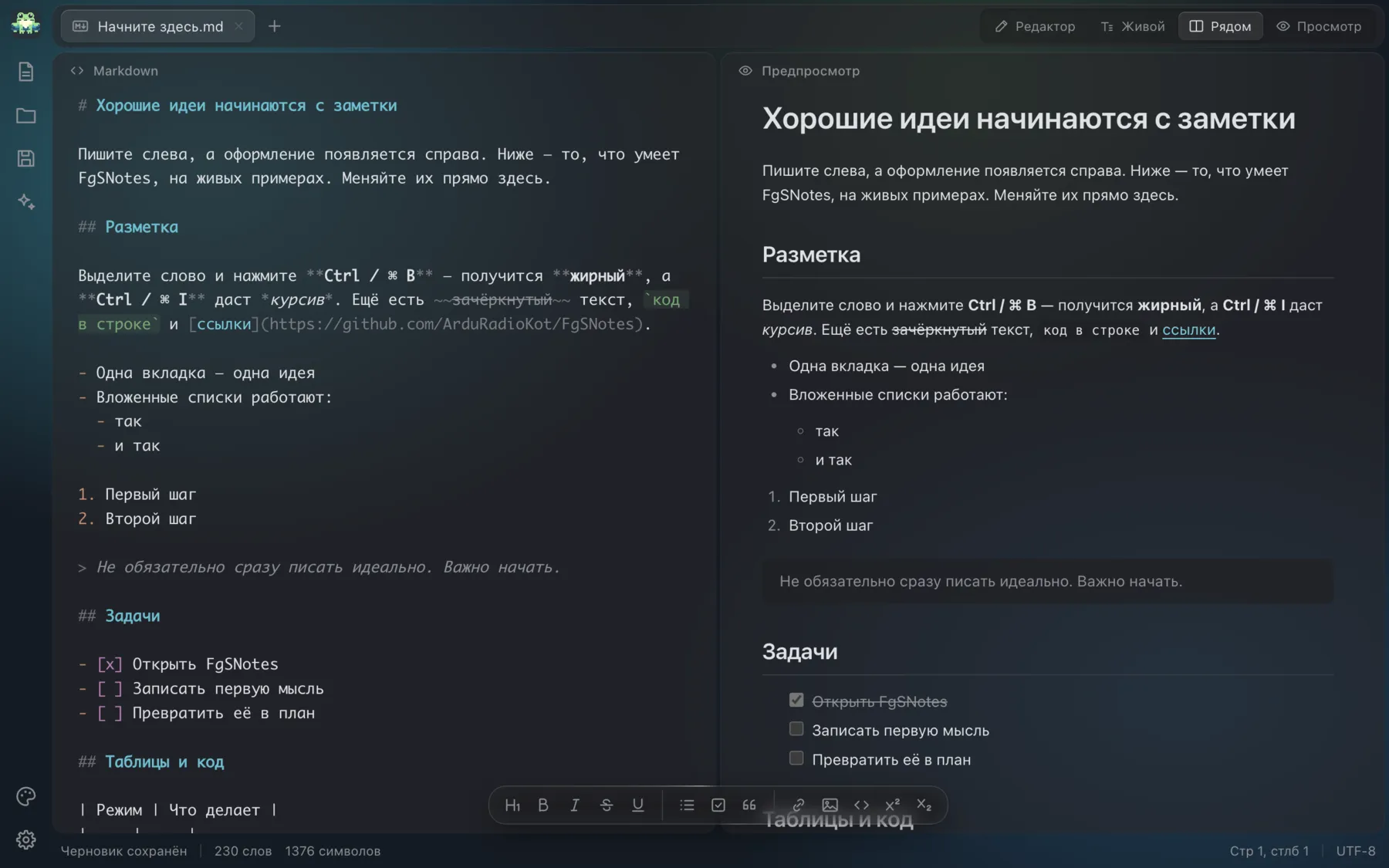Open the new file sidebar icon
This screenshot has width=1389, height=868.
[25, 72]
